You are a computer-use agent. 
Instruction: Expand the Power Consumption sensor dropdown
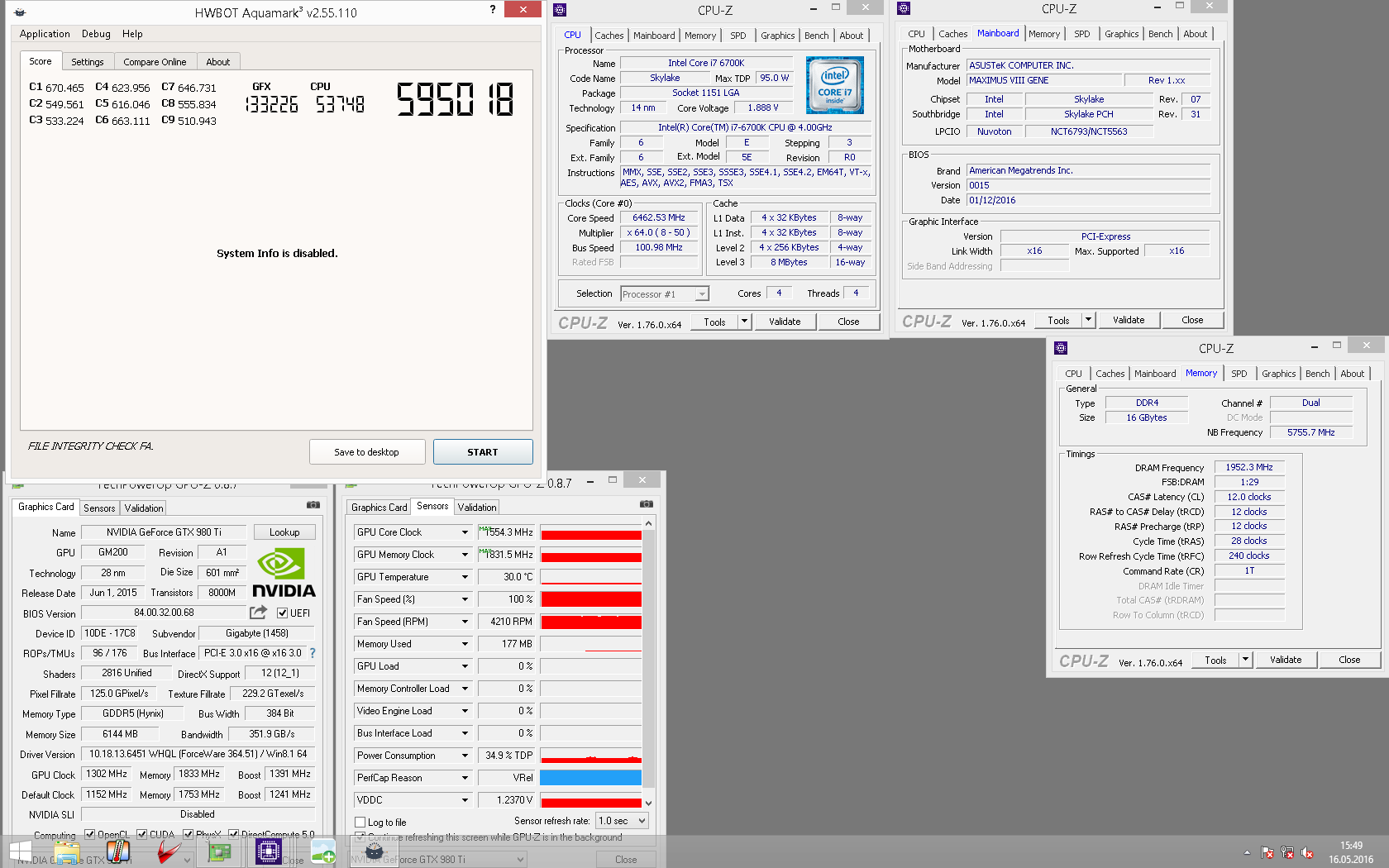(x=465, y=756)
